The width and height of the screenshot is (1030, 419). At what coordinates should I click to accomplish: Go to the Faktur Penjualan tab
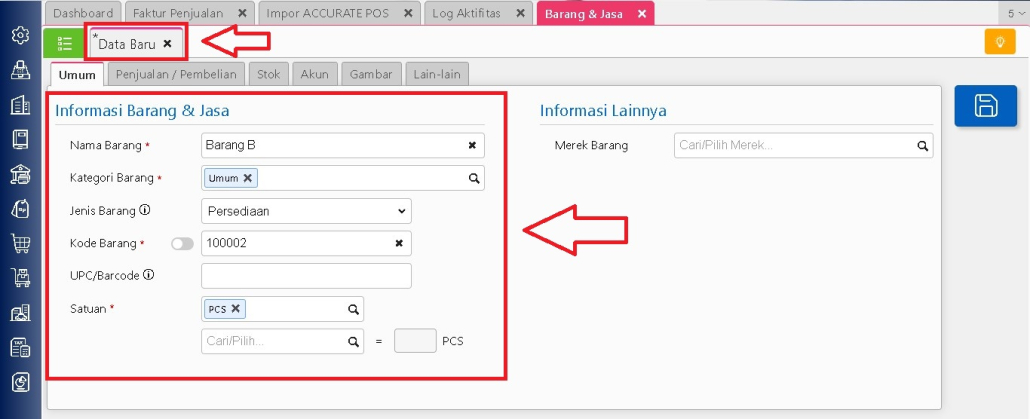point(179,13)
